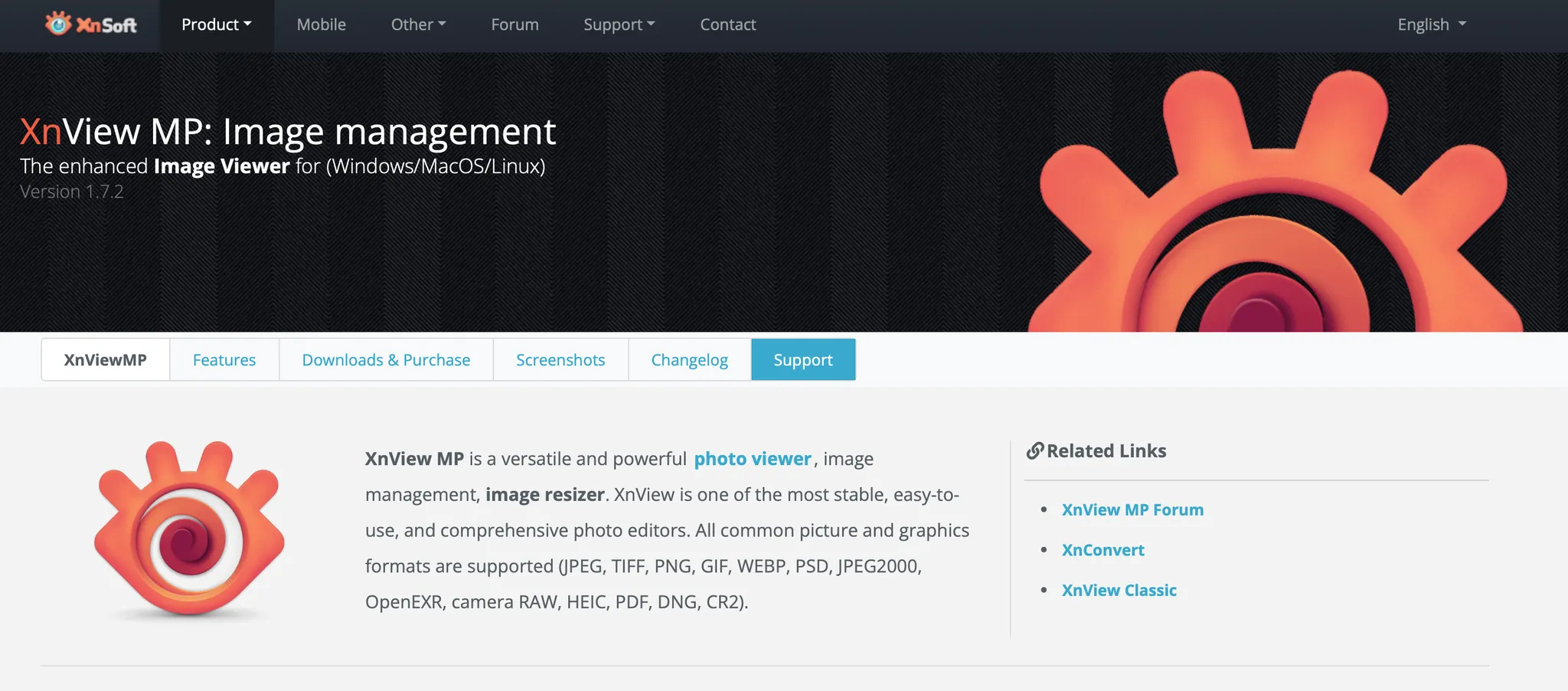Image resolution: width=1568 pixels, height=691 pixels.
Task: Expand the Other dropdown menu
Action: pos(418,25)
